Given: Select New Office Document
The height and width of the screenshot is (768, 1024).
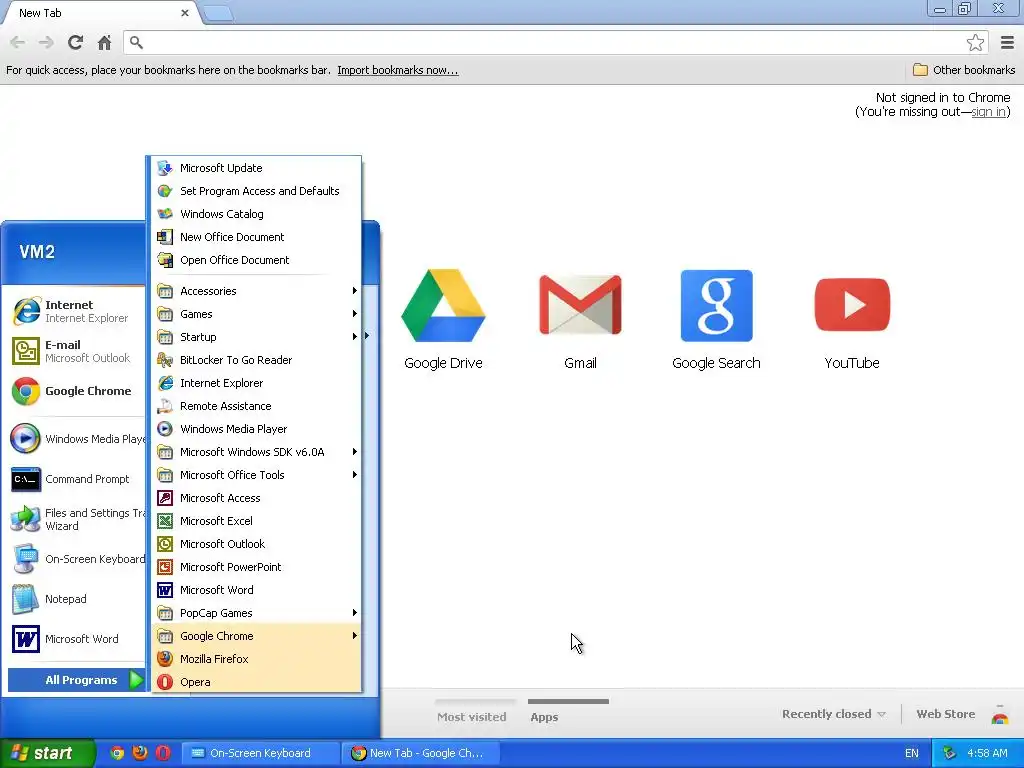Looking at the screenshot, I should (257, 237).
